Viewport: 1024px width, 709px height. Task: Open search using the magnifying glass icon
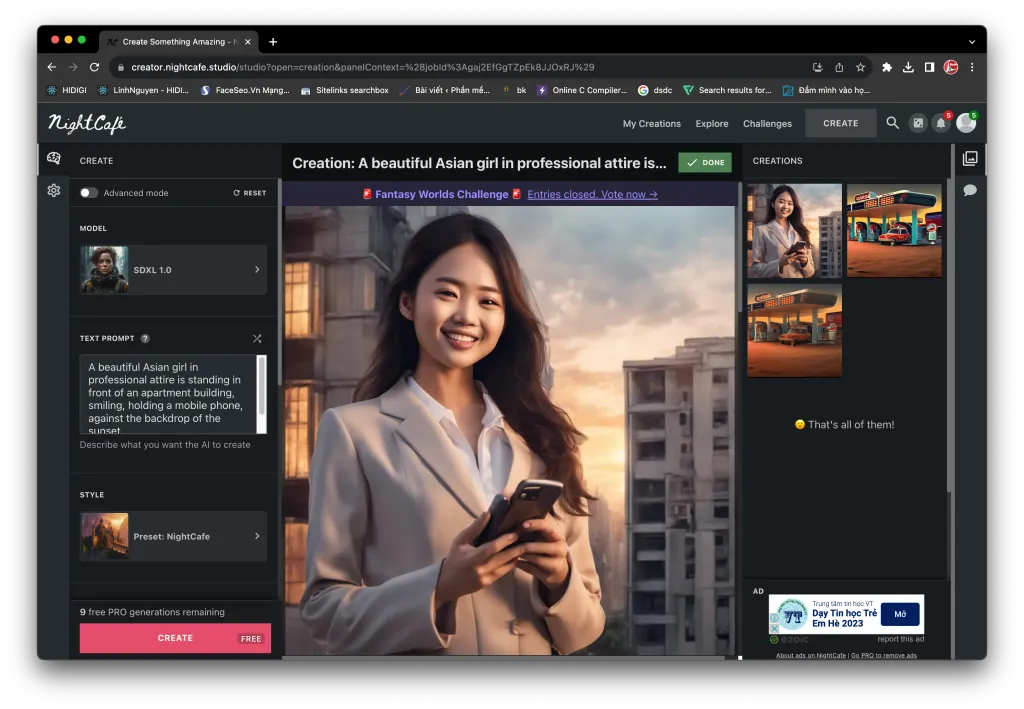891,123
